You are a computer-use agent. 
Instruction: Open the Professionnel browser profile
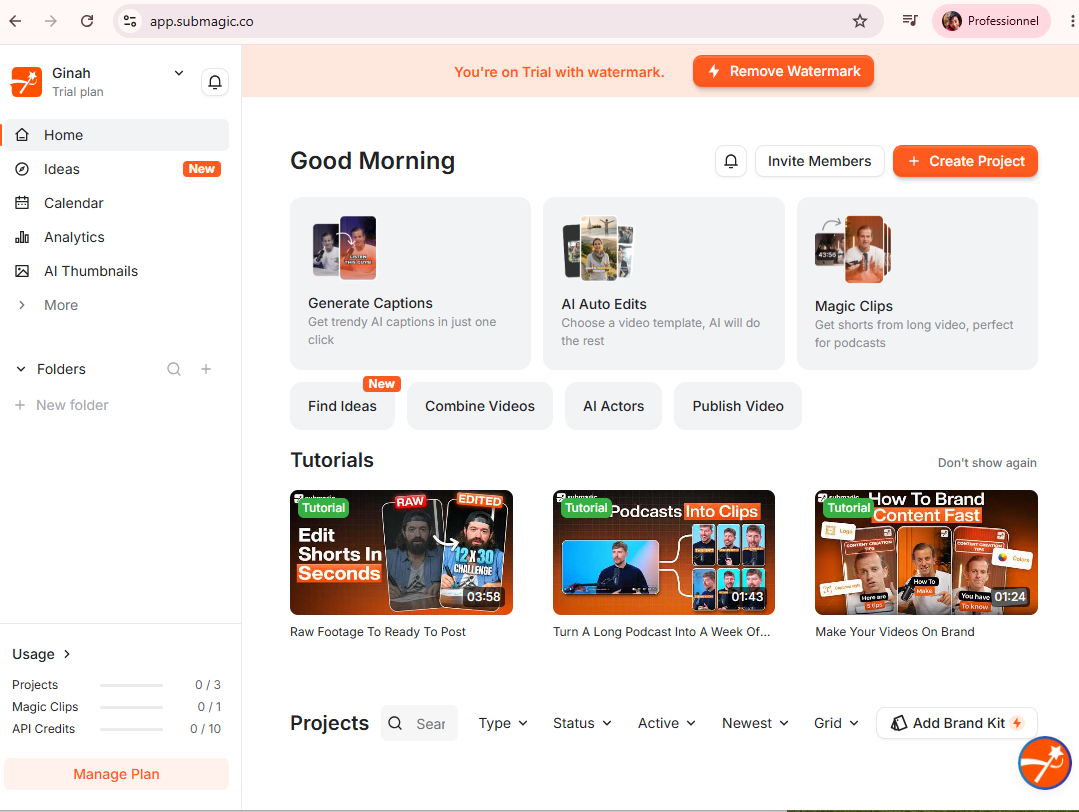[992, 21]
